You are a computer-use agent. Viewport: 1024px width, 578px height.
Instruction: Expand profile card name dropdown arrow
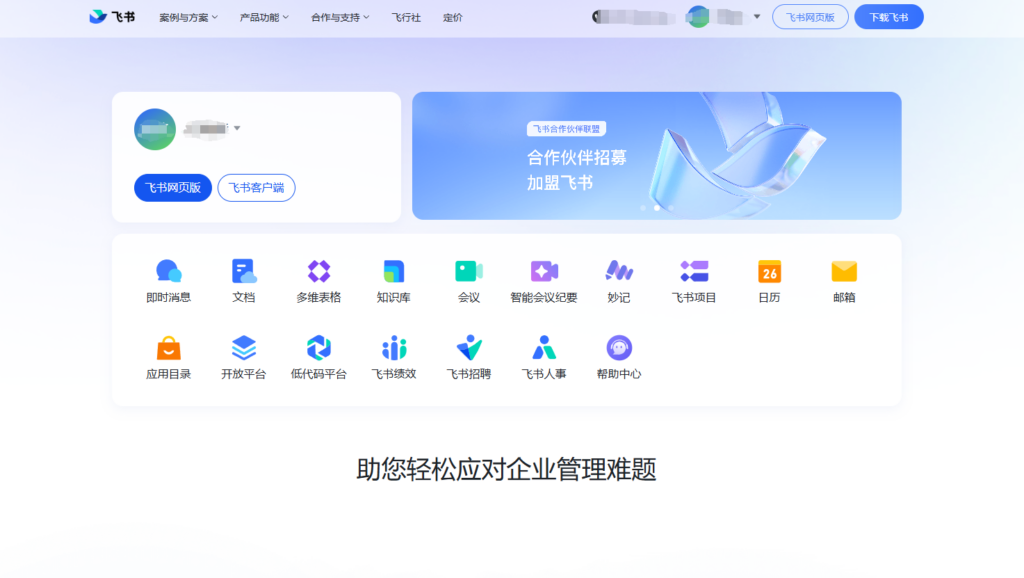click(237, 128)
